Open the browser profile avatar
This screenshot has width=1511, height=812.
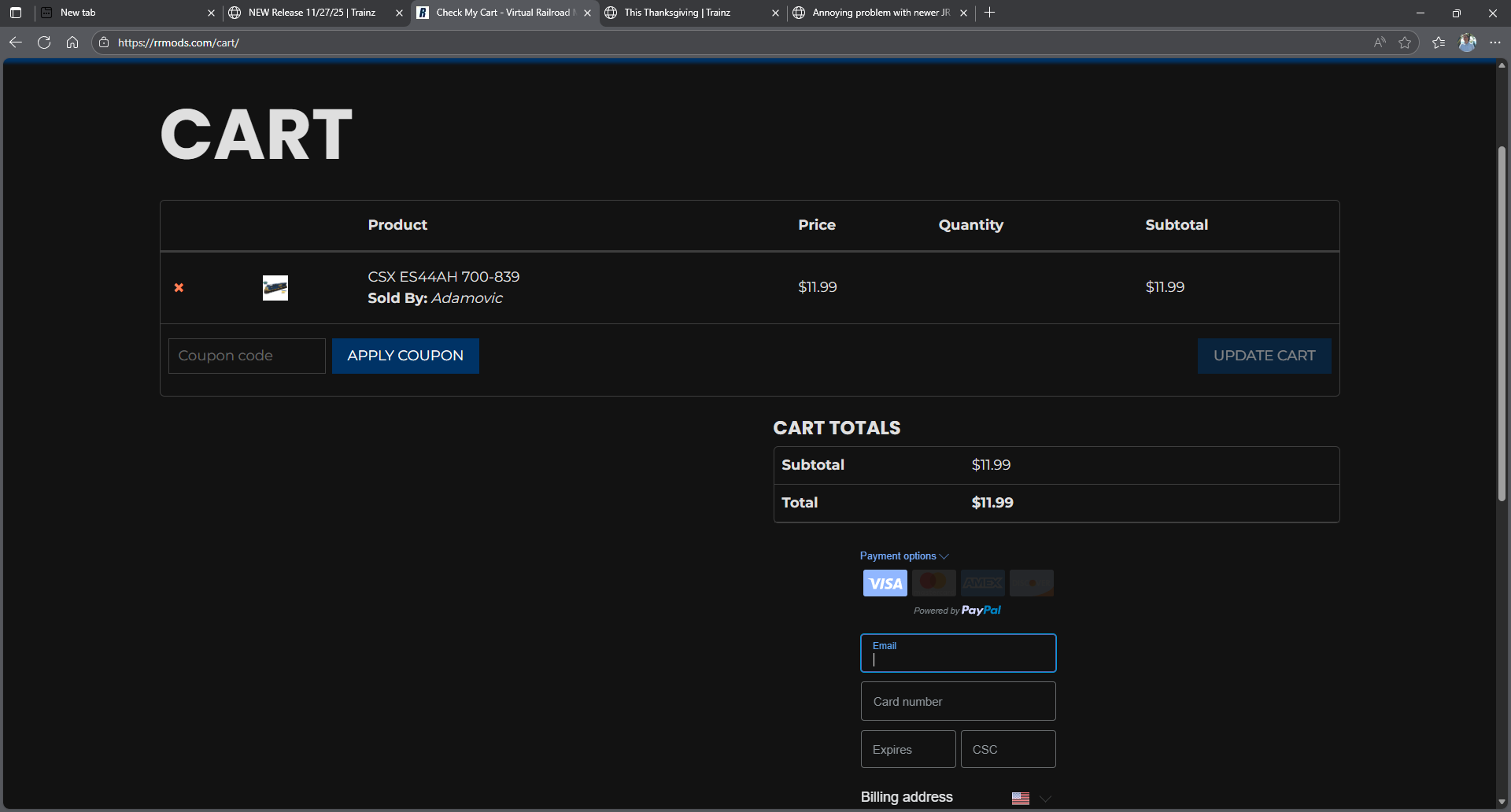coord(1468,42)
